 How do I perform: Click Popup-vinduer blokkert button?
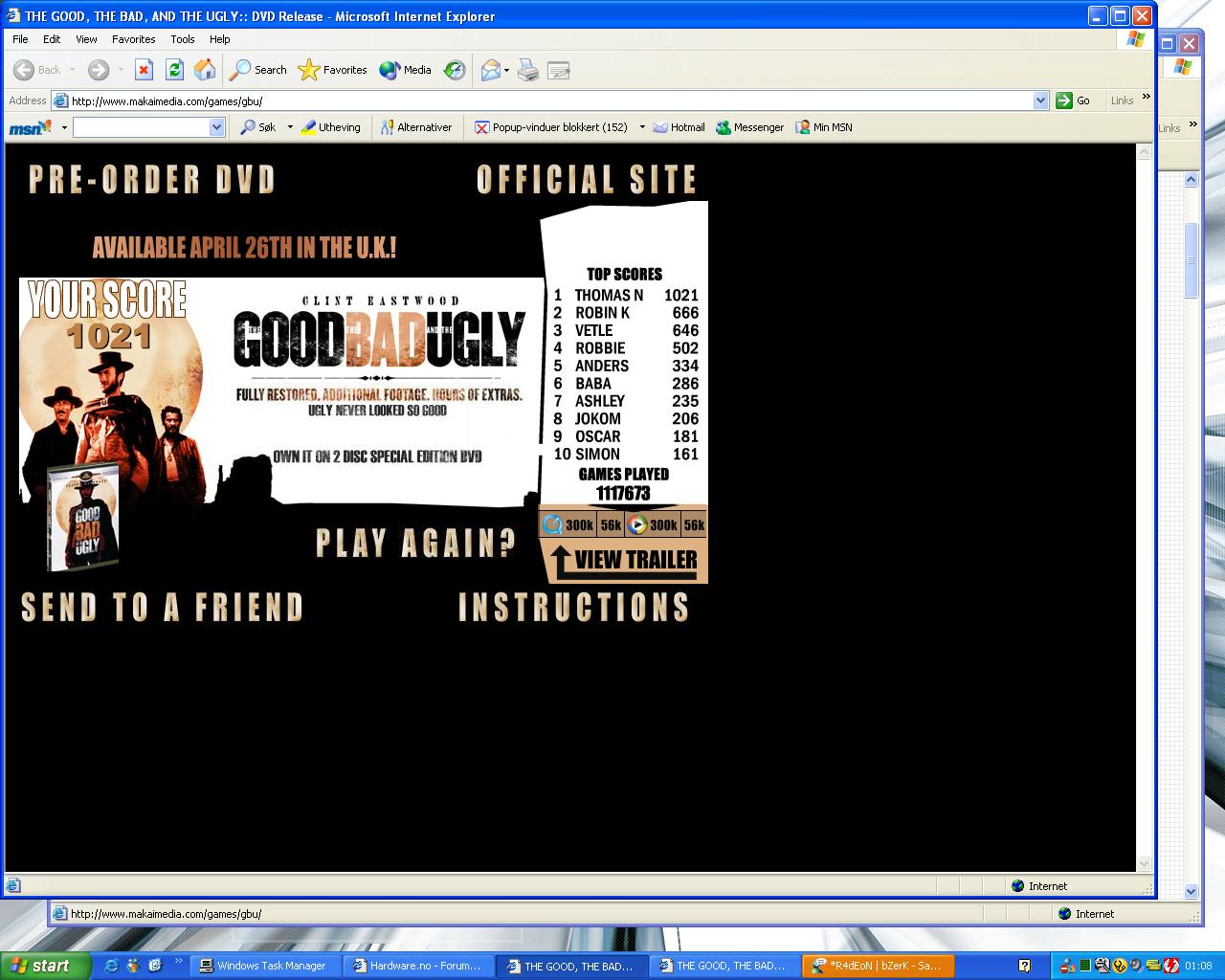(x=552, y=127)
